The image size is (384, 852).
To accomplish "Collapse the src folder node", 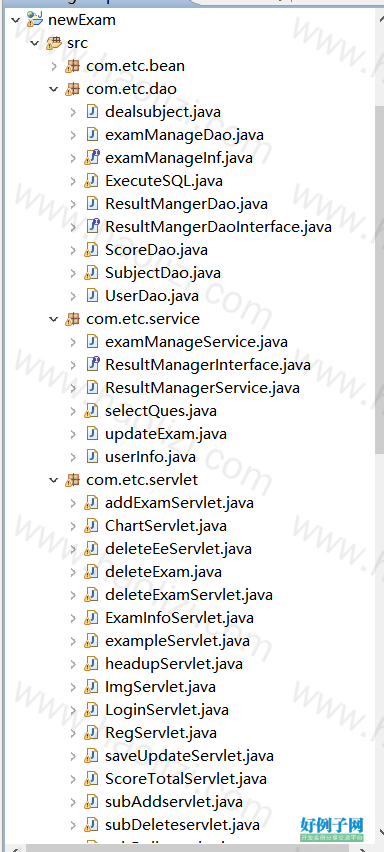I will (x=35, y=43).
